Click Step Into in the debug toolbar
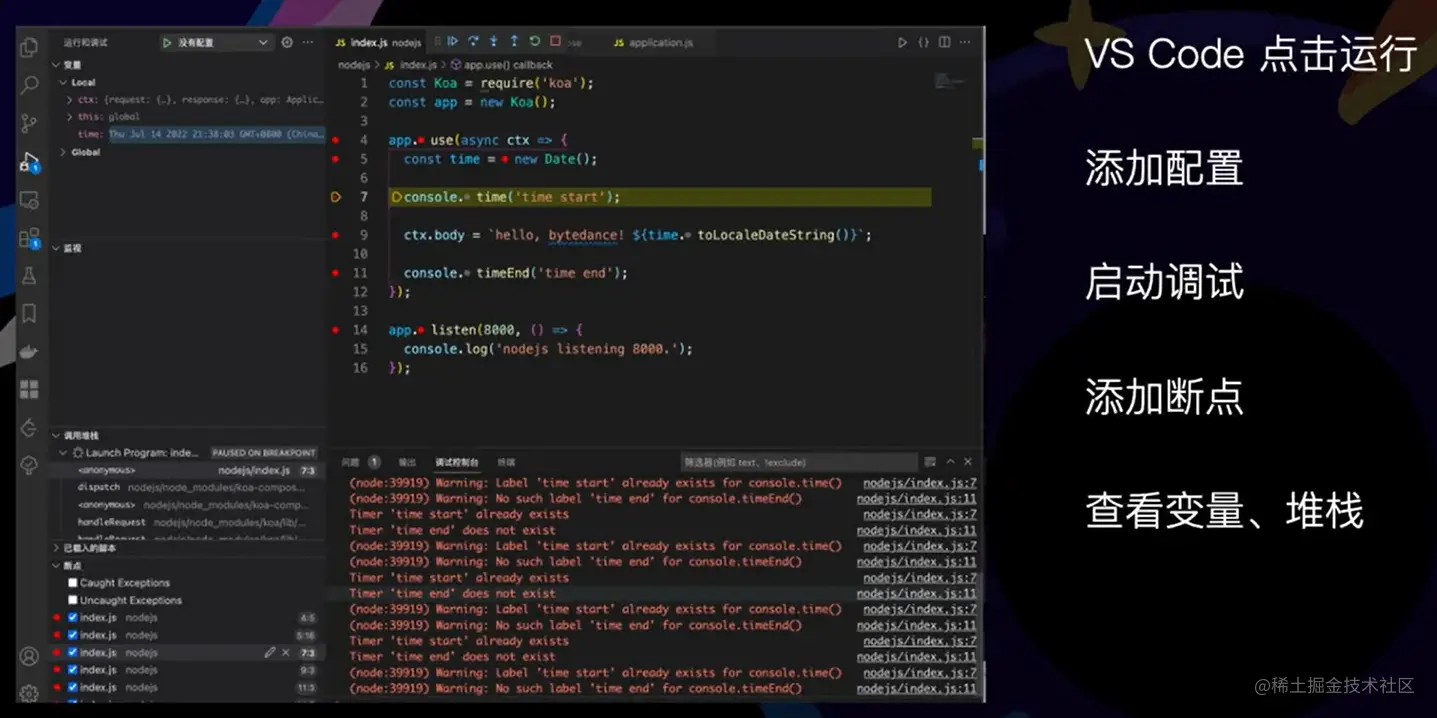The image size is (1437, 718). click(x=494, y=42)
